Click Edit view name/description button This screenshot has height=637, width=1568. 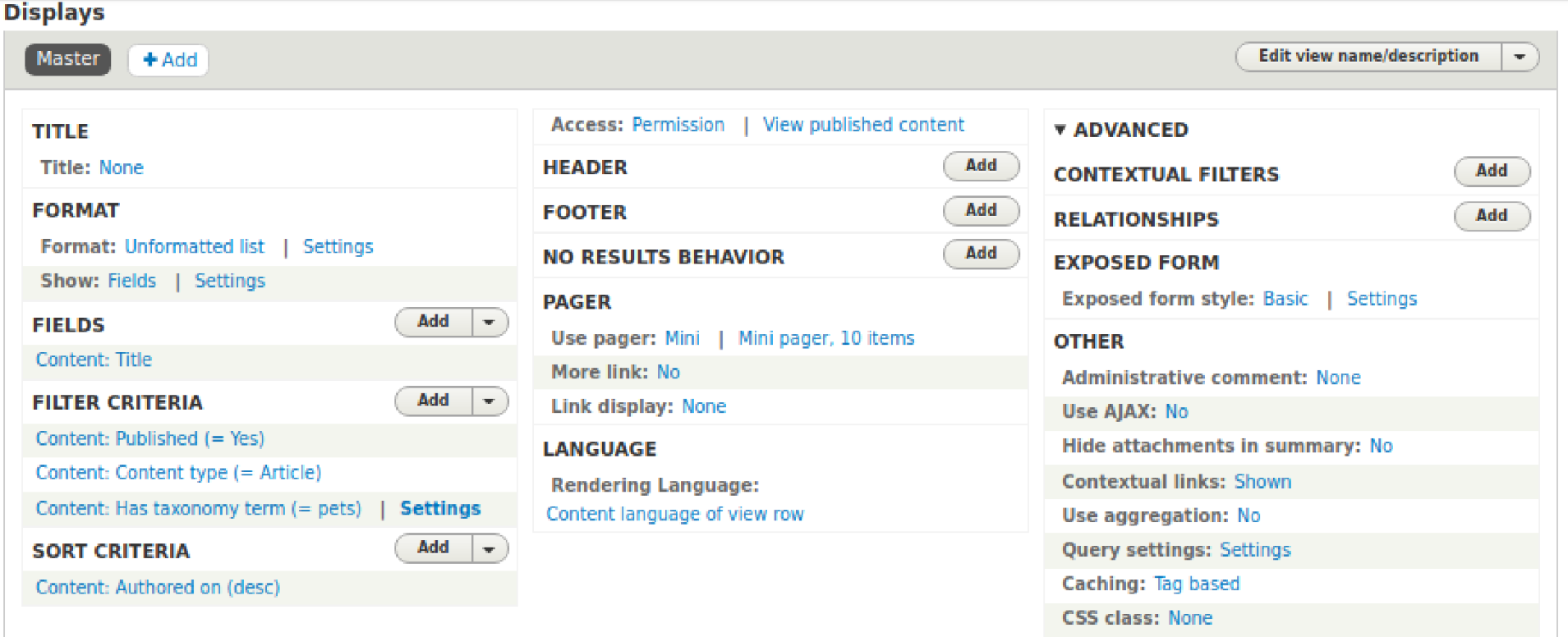[x=1368, y=57]
